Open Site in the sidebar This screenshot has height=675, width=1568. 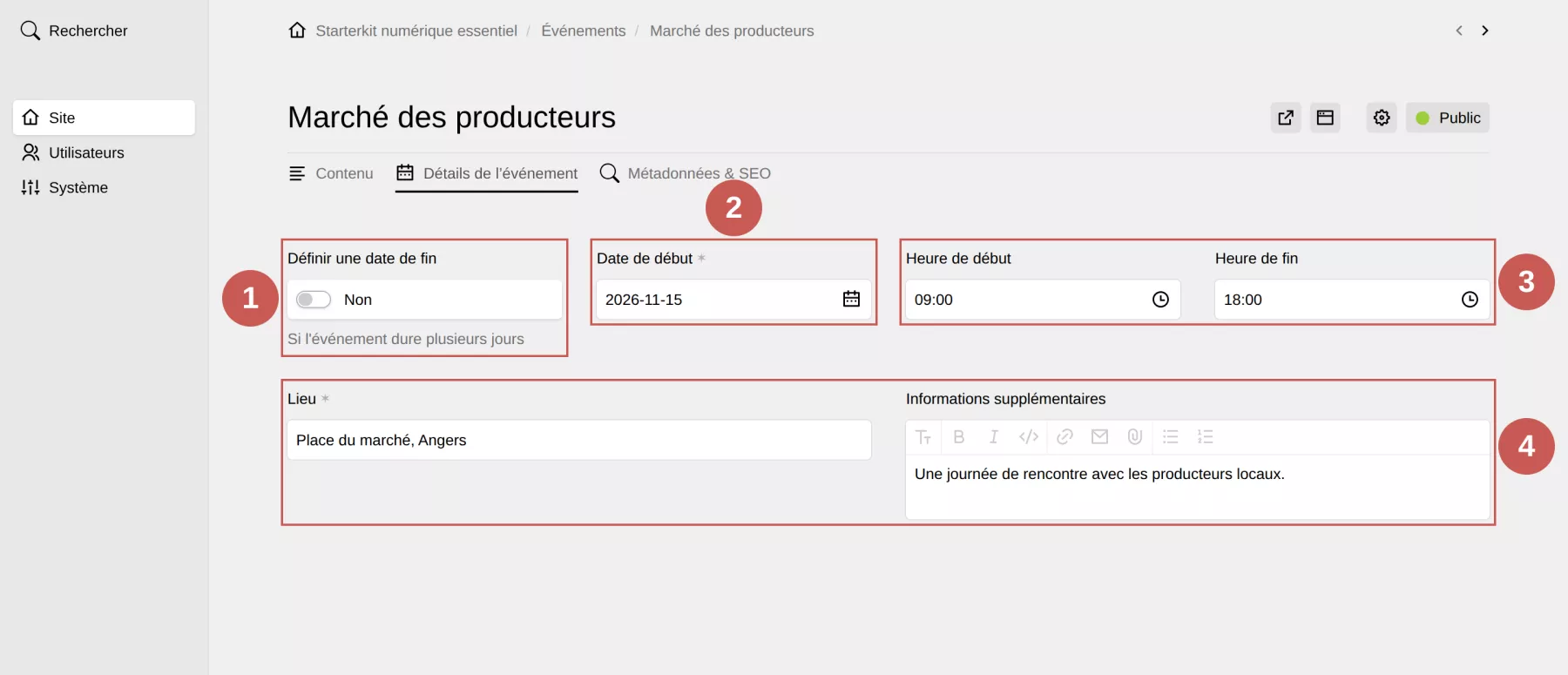(104, 118)
